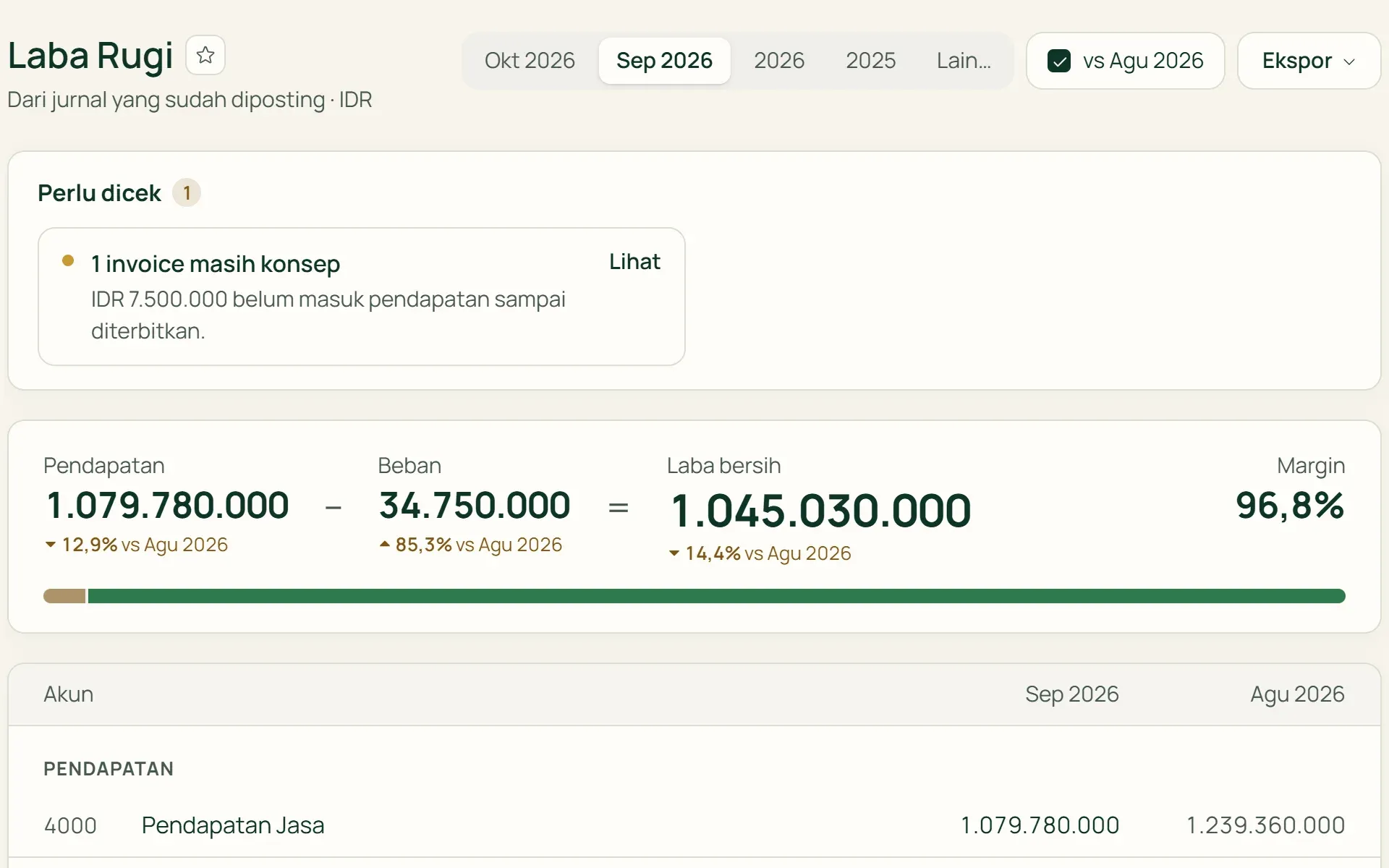This screenshot has width=1389, height=868.
Task: Click the Perlu dicek count badge
Action: (x=187, y=193)
